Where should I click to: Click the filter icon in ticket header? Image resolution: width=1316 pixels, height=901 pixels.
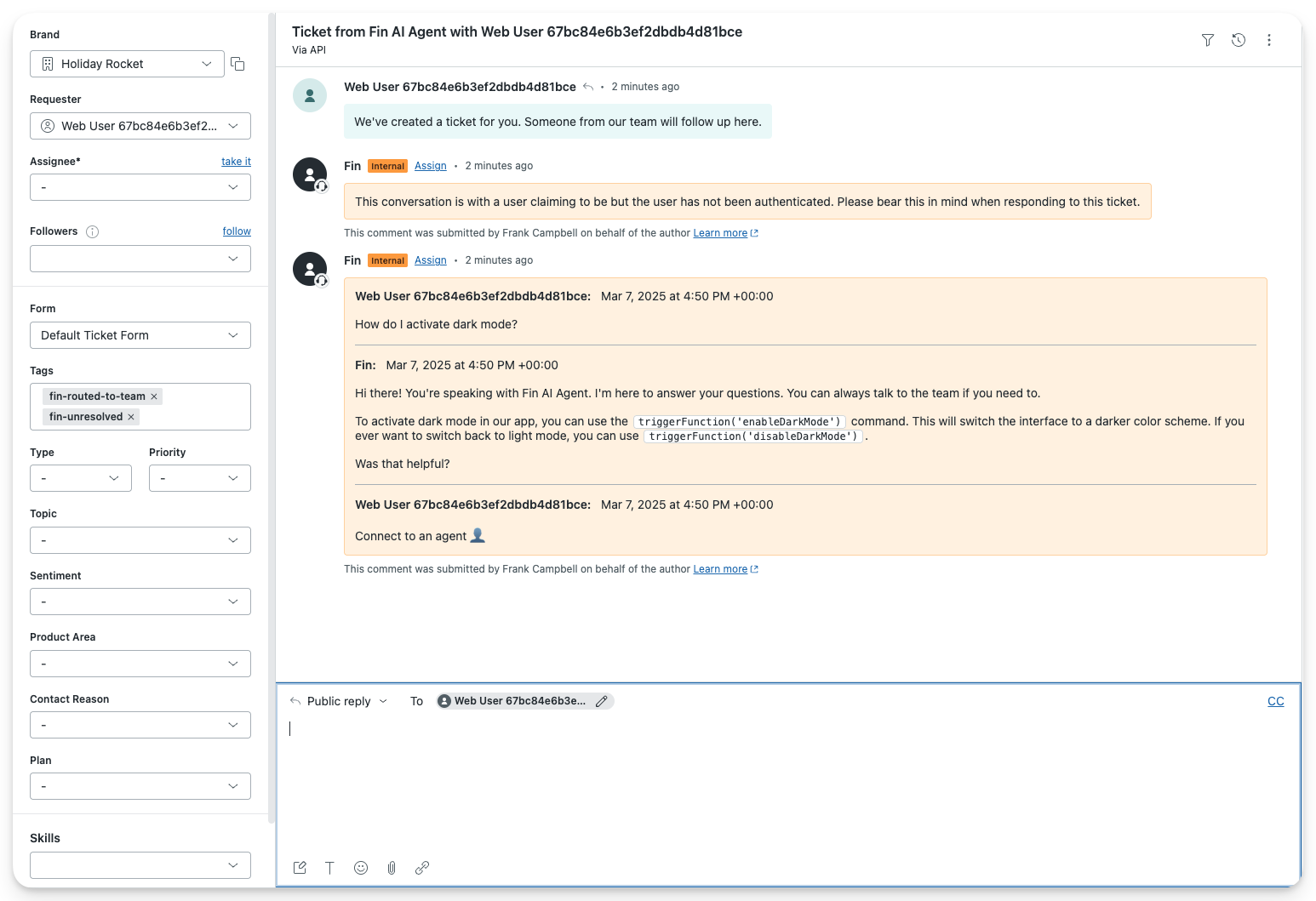point(1207,40)
